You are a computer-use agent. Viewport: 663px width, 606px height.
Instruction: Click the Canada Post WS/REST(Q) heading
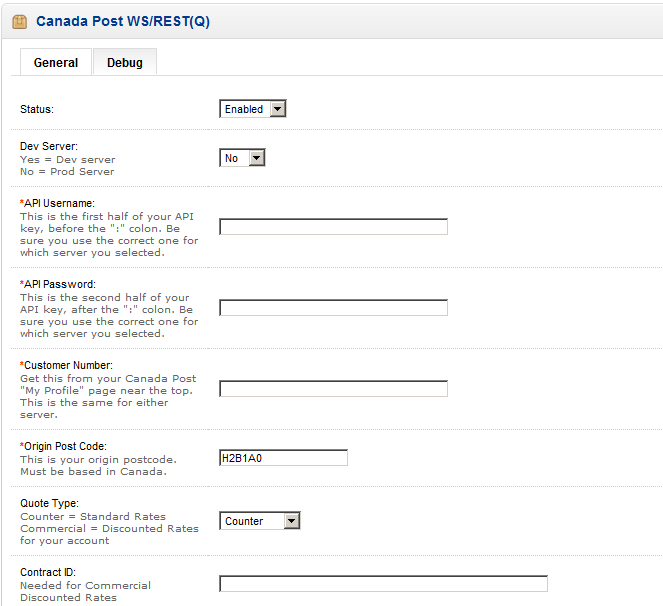(123, 21)
